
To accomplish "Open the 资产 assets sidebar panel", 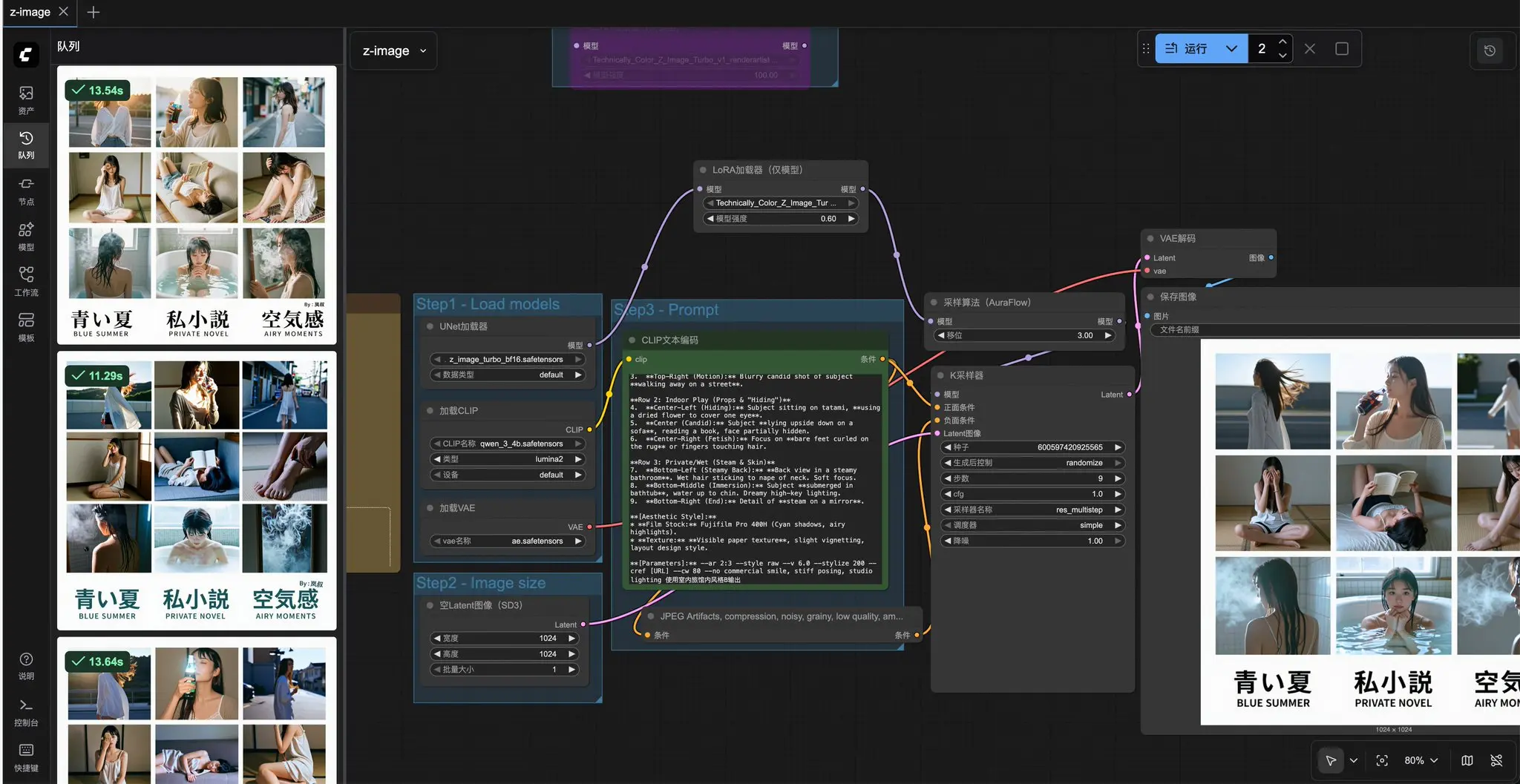I will pyautogui.click(x=26, y=99).
